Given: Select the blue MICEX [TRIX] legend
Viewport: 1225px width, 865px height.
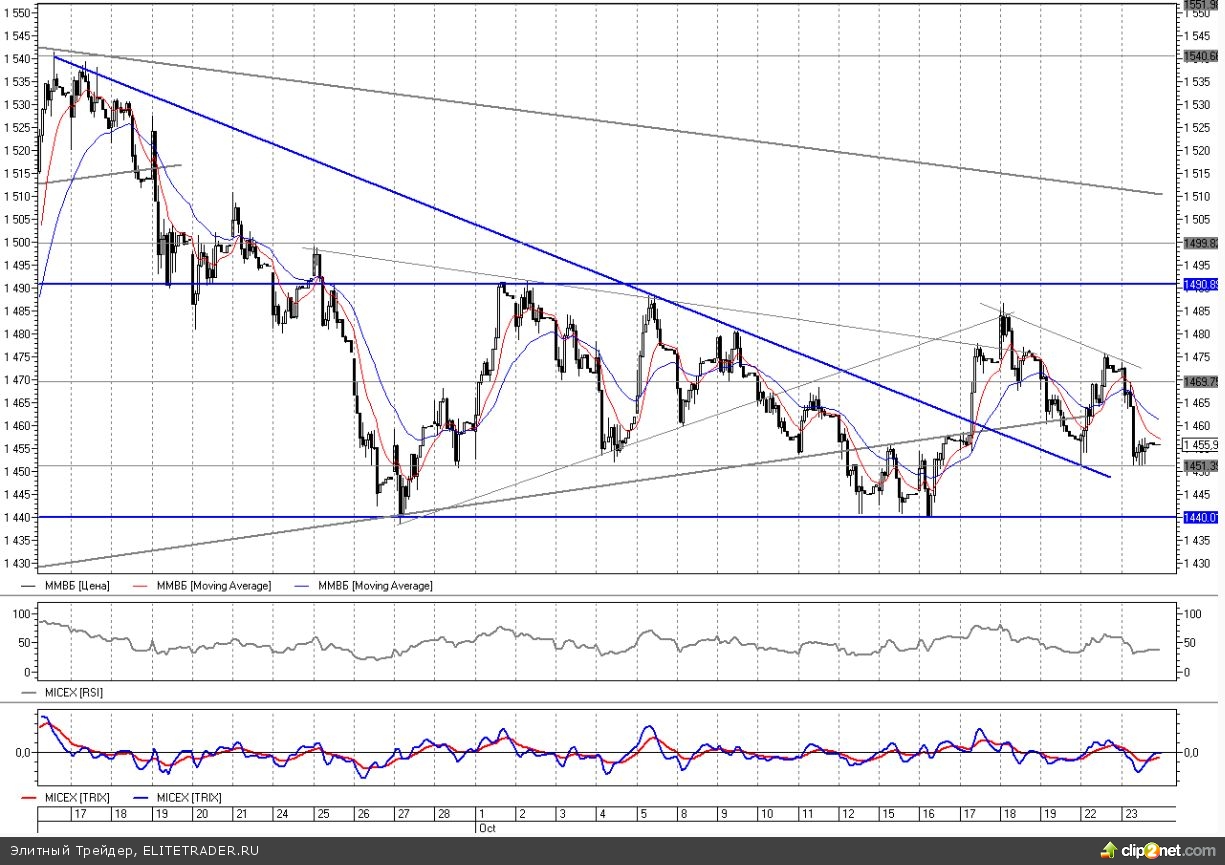Looking at the screenshot, I should click(x=188, y=797).
